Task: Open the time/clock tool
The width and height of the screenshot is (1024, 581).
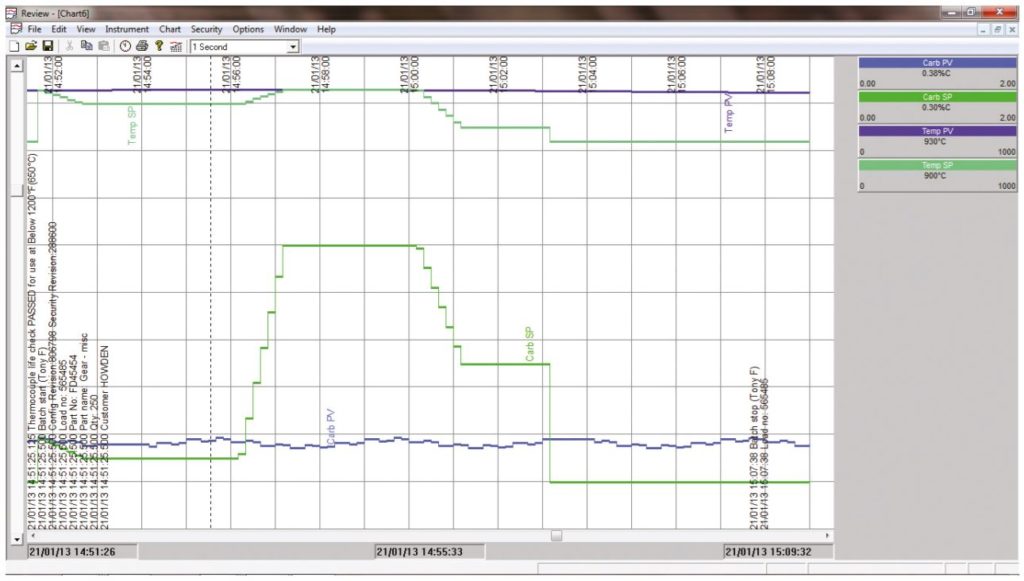Action: coord(123,44)
